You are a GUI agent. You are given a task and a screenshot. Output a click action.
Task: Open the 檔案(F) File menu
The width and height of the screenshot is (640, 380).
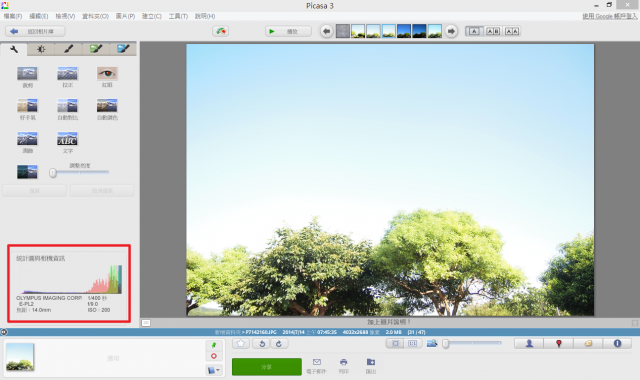coord(13,16)
